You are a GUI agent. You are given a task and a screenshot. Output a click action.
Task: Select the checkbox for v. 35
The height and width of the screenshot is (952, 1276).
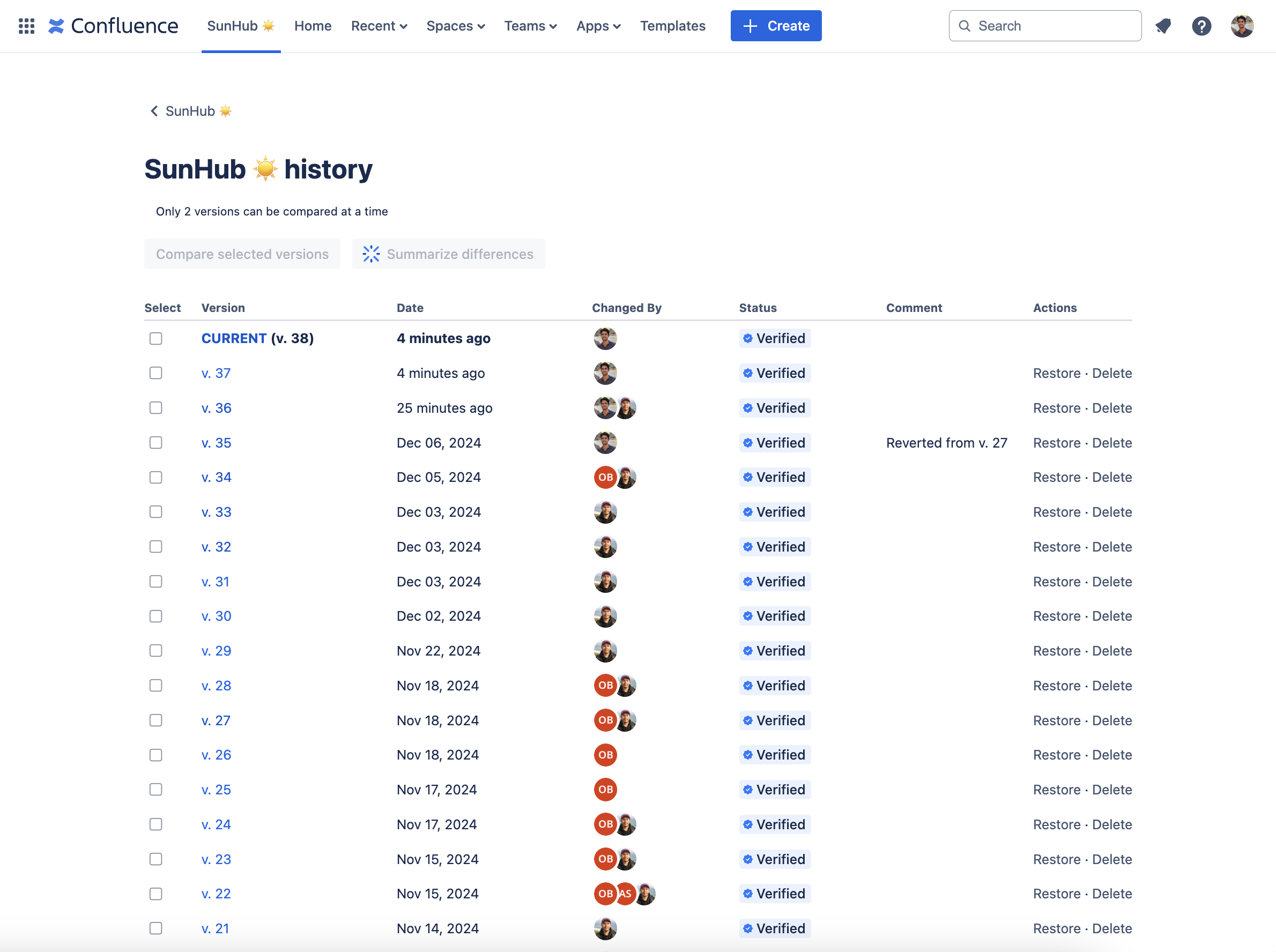(x=155, y=443)
